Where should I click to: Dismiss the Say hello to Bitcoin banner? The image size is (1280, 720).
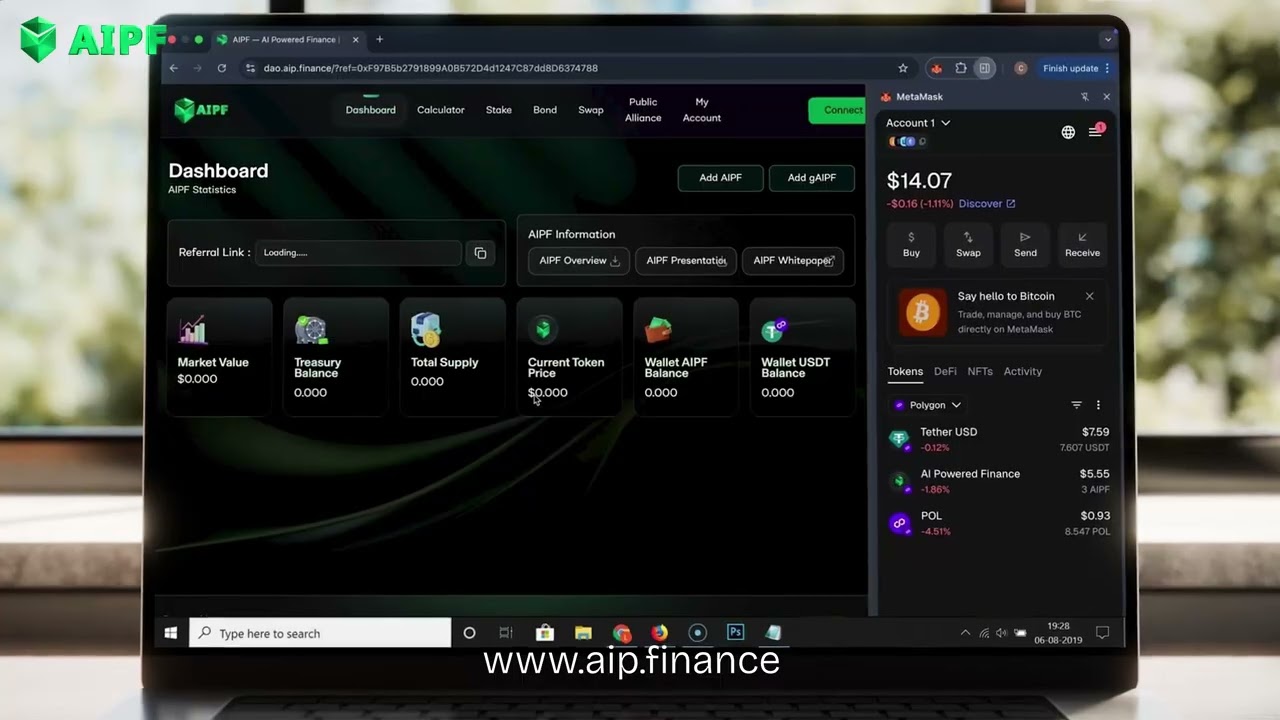point(1089,296)
